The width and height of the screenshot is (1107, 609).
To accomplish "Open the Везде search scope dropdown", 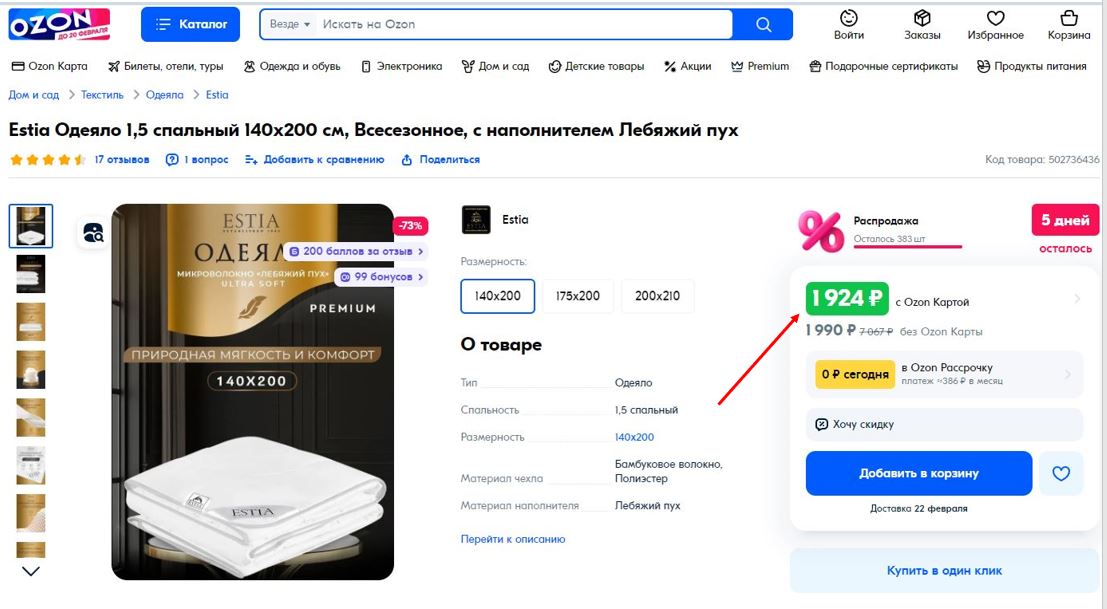I will [x=289, y=24].
